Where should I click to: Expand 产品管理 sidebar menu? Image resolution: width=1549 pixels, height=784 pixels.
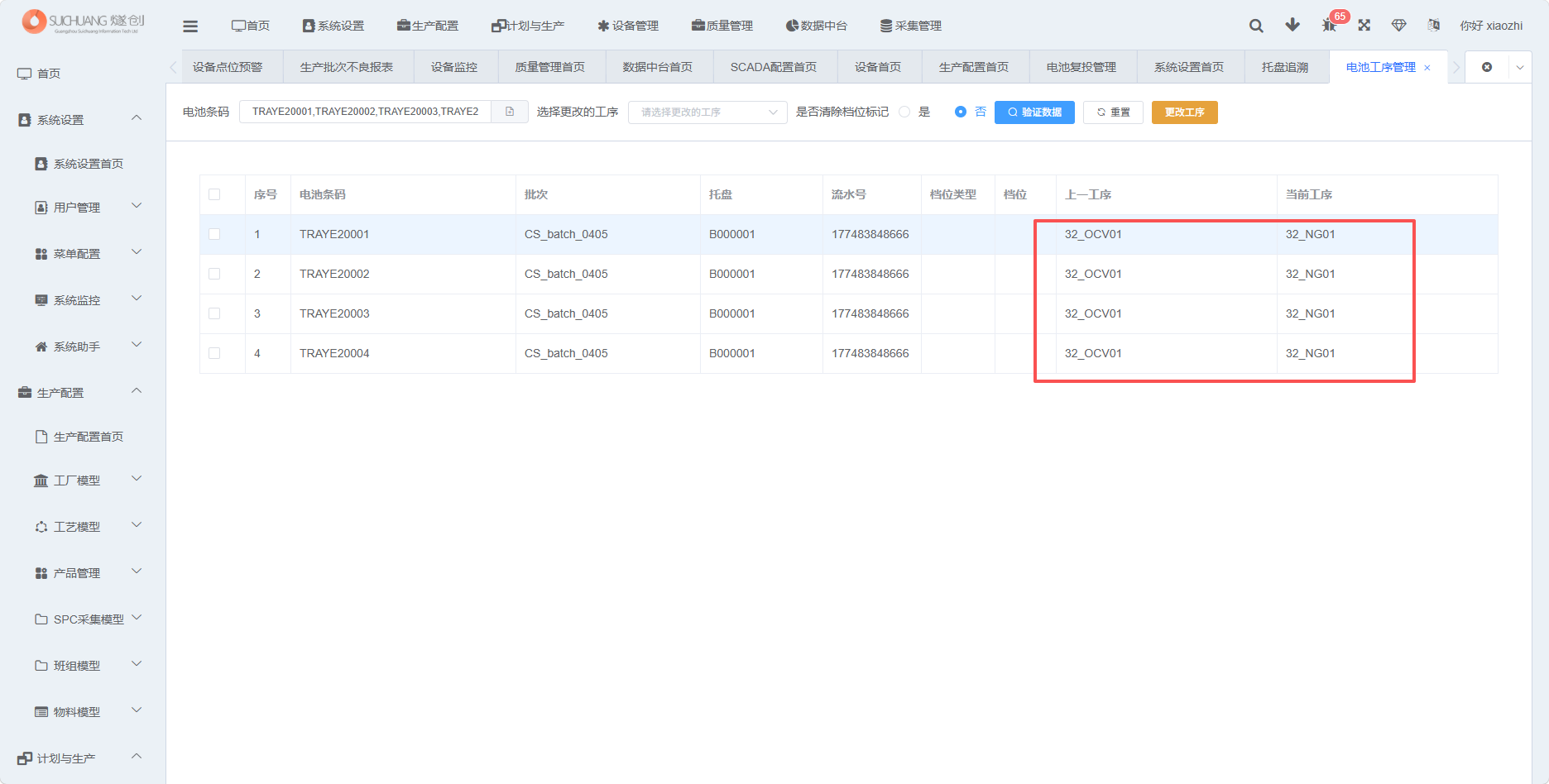point(137,571)
